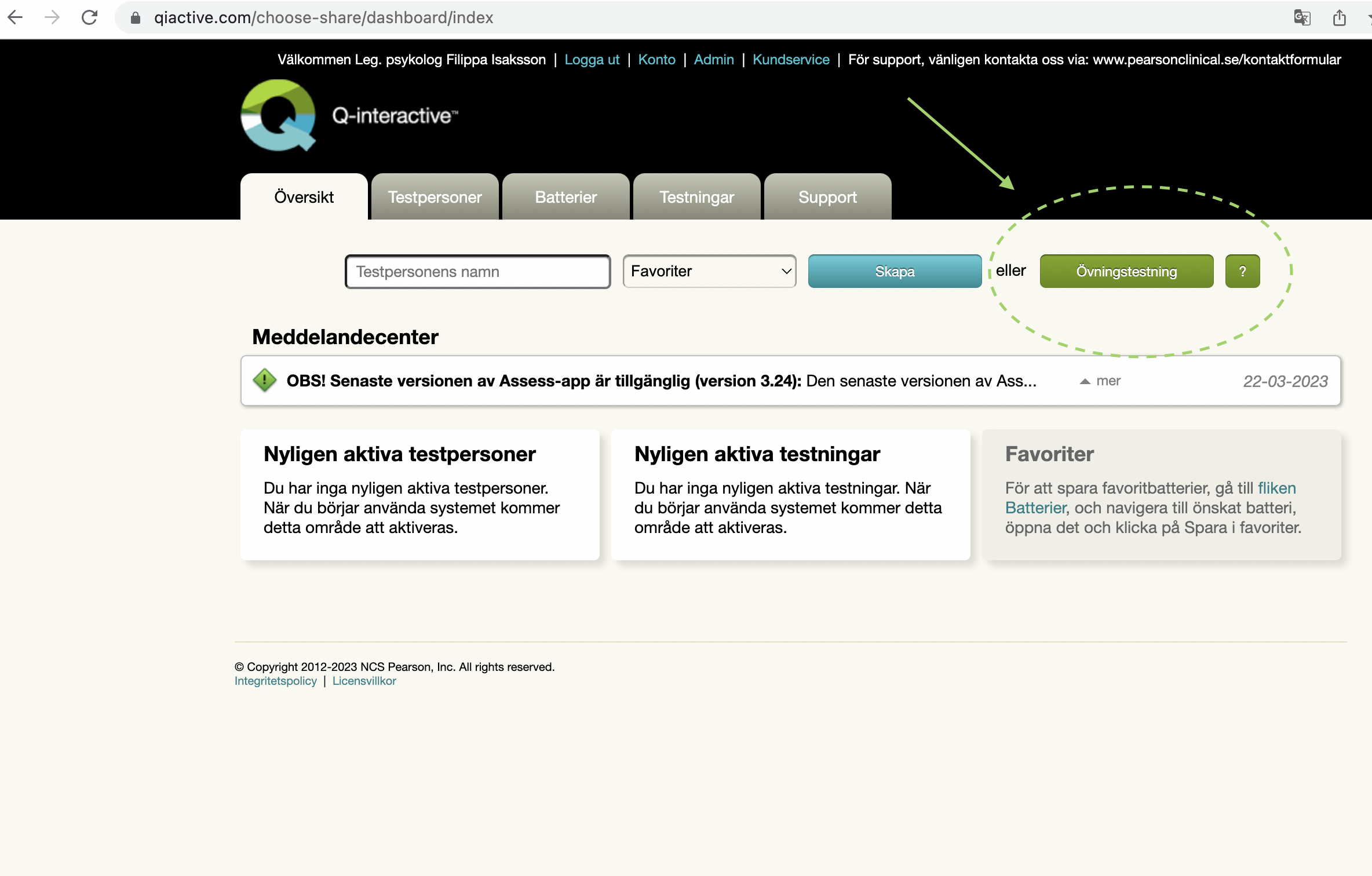
Task: Click the Q-interactive logo
Action: (349, 115)
